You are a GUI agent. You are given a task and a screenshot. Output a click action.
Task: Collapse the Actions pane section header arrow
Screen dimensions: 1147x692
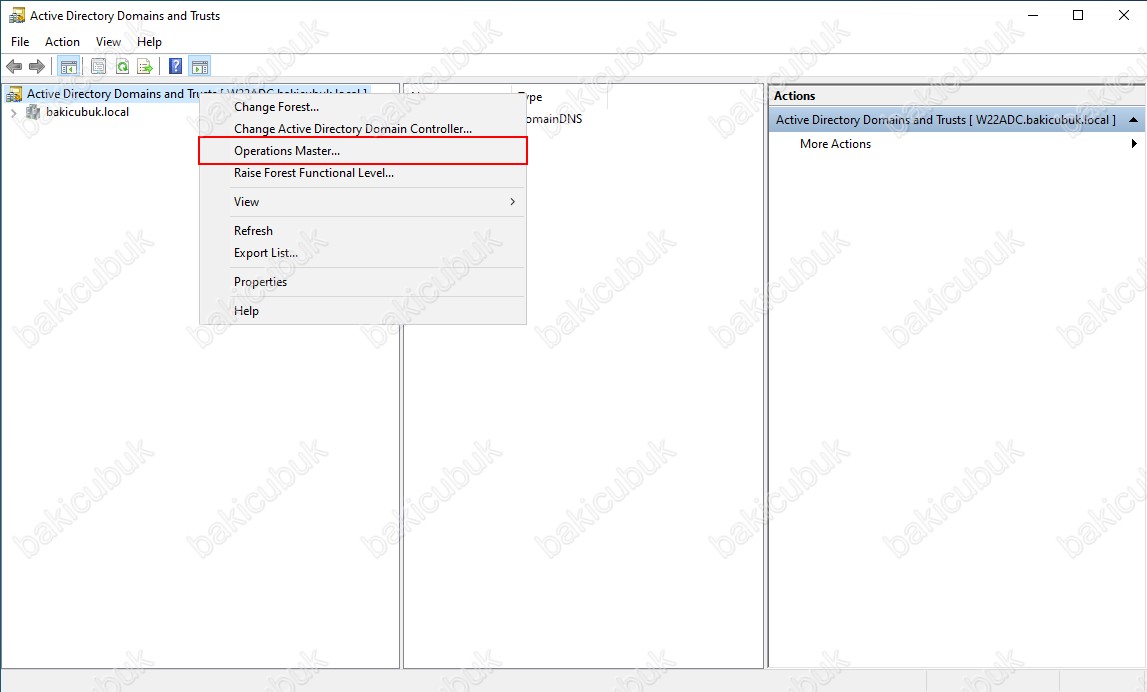(1133, 119)
